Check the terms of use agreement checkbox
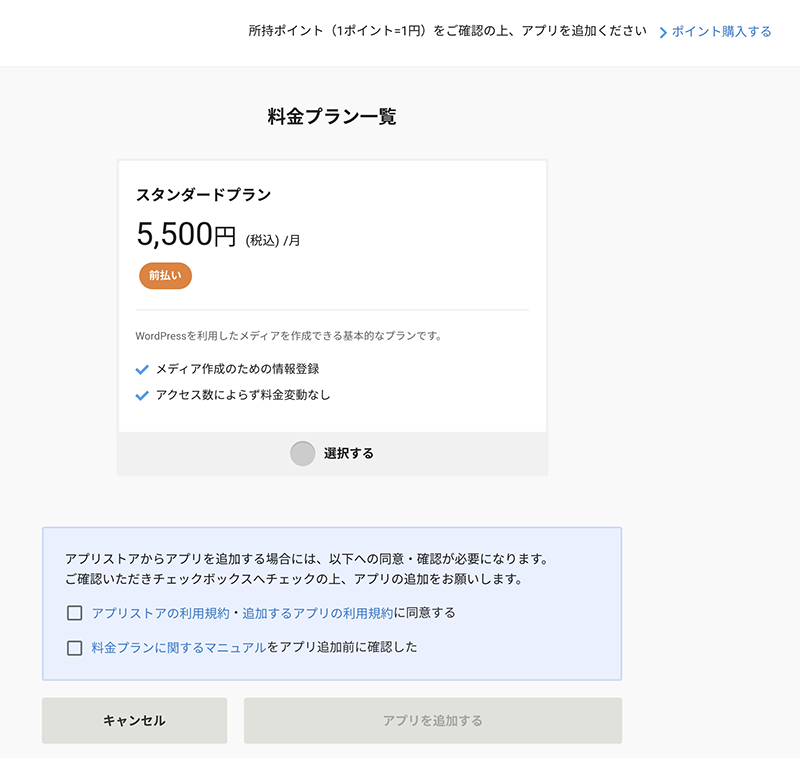The image size is (800, 758). tap(74, 613)
